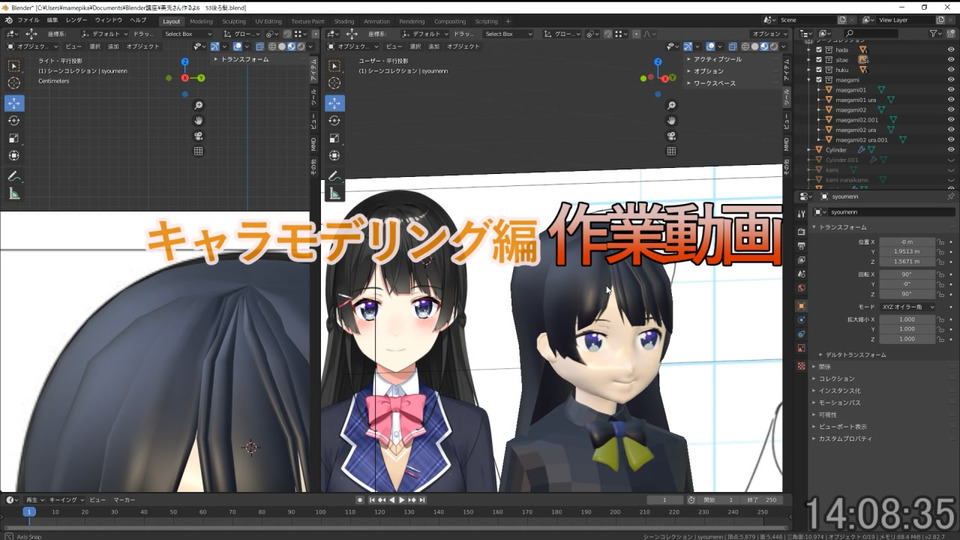This screenshot has width=960, height=540.
Task: Show Cylinder.001 via its hidden-eye icon
Action: pos(951,160)
